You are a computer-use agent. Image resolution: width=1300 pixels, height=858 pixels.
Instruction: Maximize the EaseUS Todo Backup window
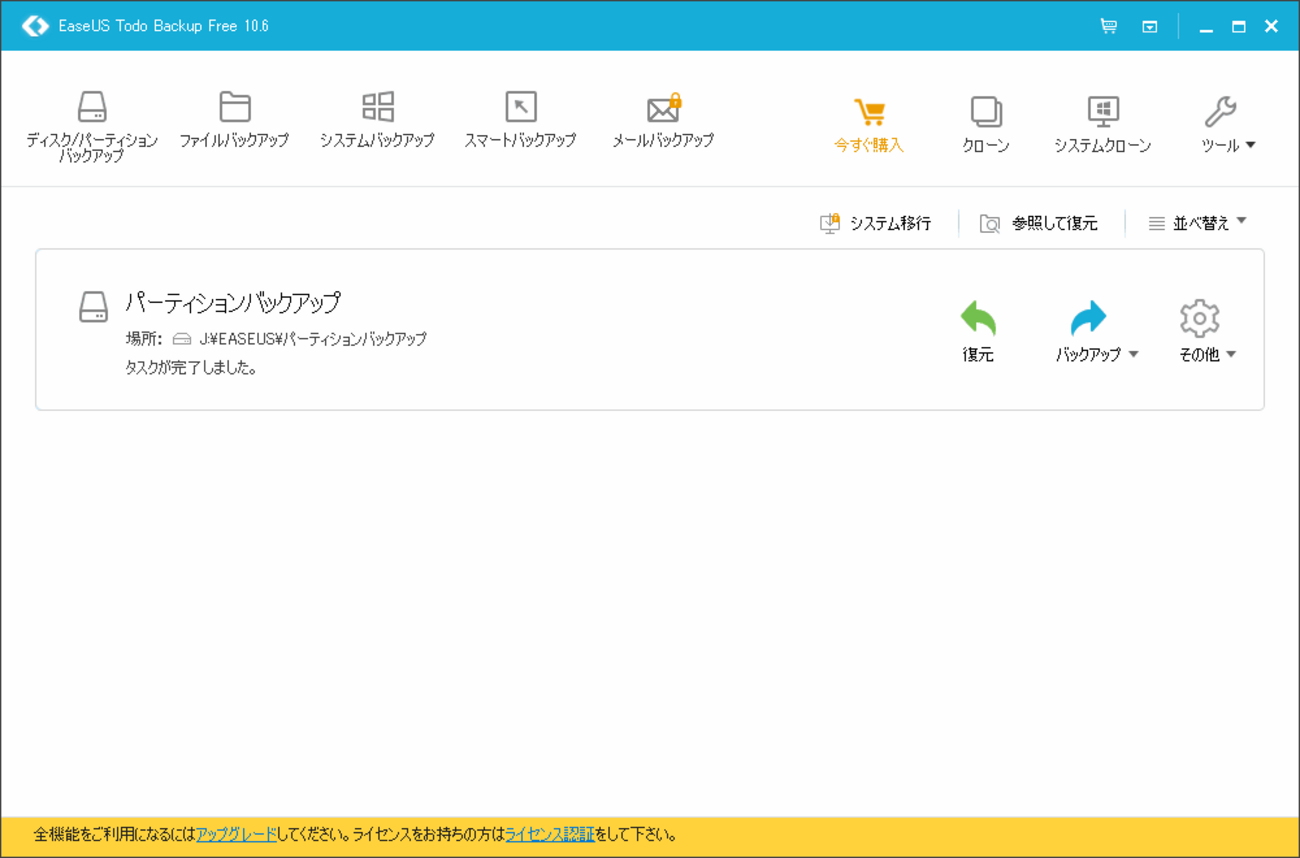[x=1238, y=27]
